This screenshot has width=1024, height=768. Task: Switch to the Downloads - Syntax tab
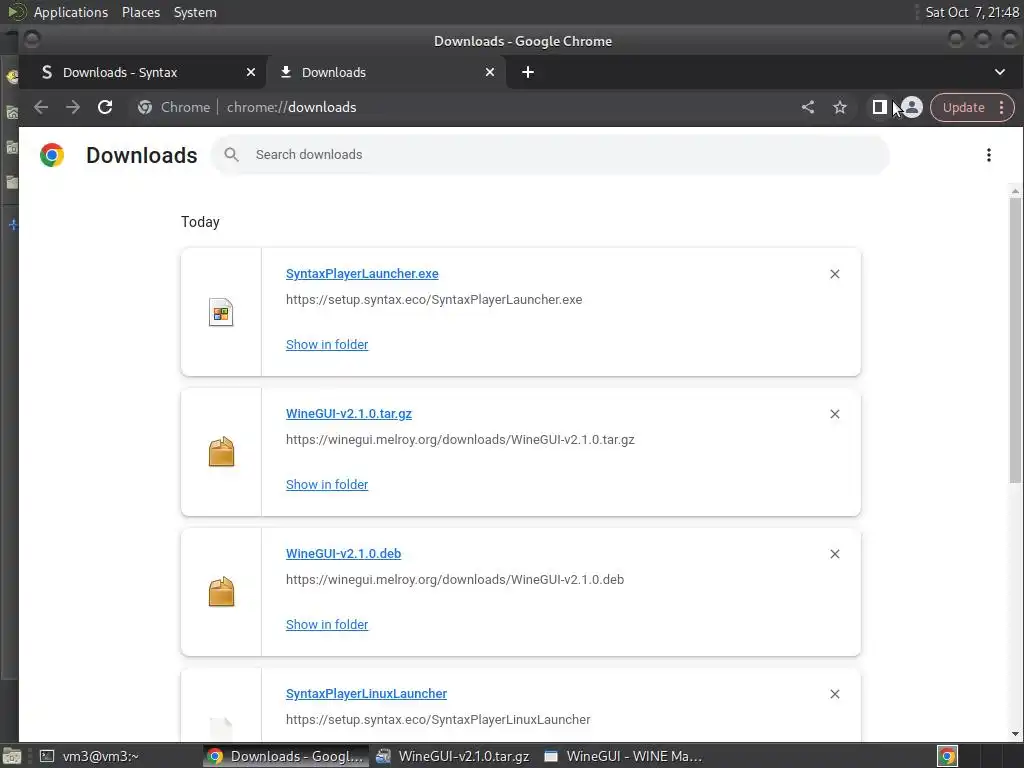click(120, 72)
